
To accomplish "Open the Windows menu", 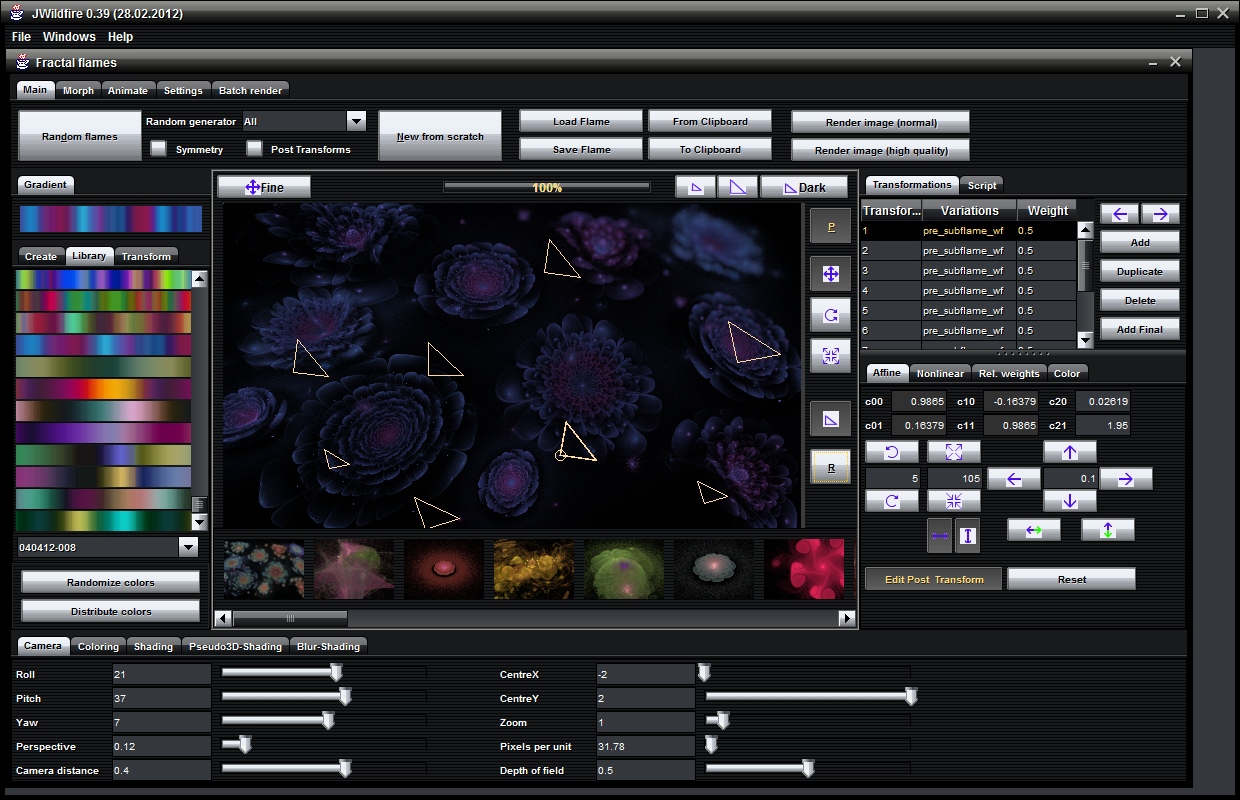I will click(69, 37).
